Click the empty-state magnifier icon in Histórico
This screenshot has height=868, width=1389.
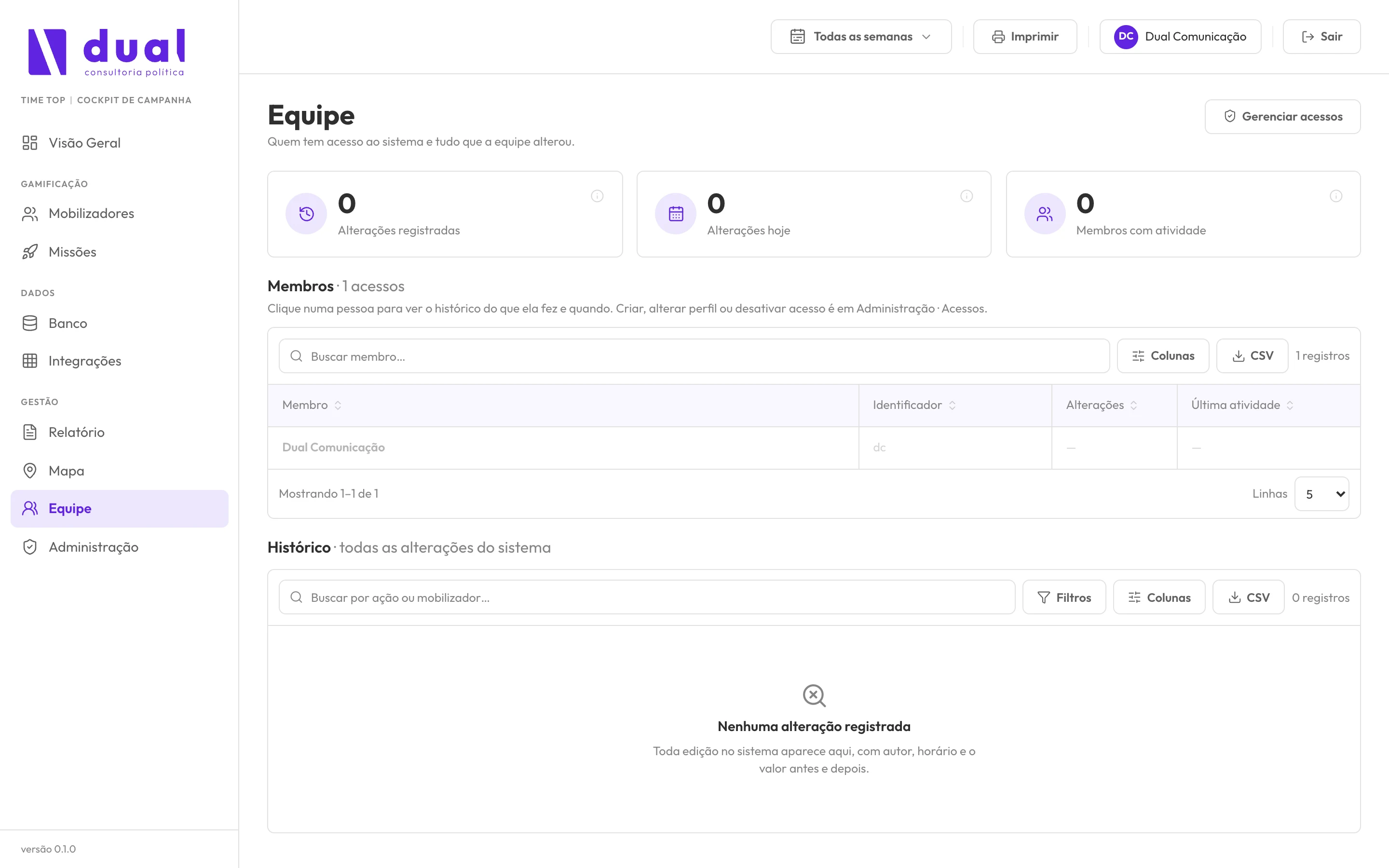tap(814, 695)
